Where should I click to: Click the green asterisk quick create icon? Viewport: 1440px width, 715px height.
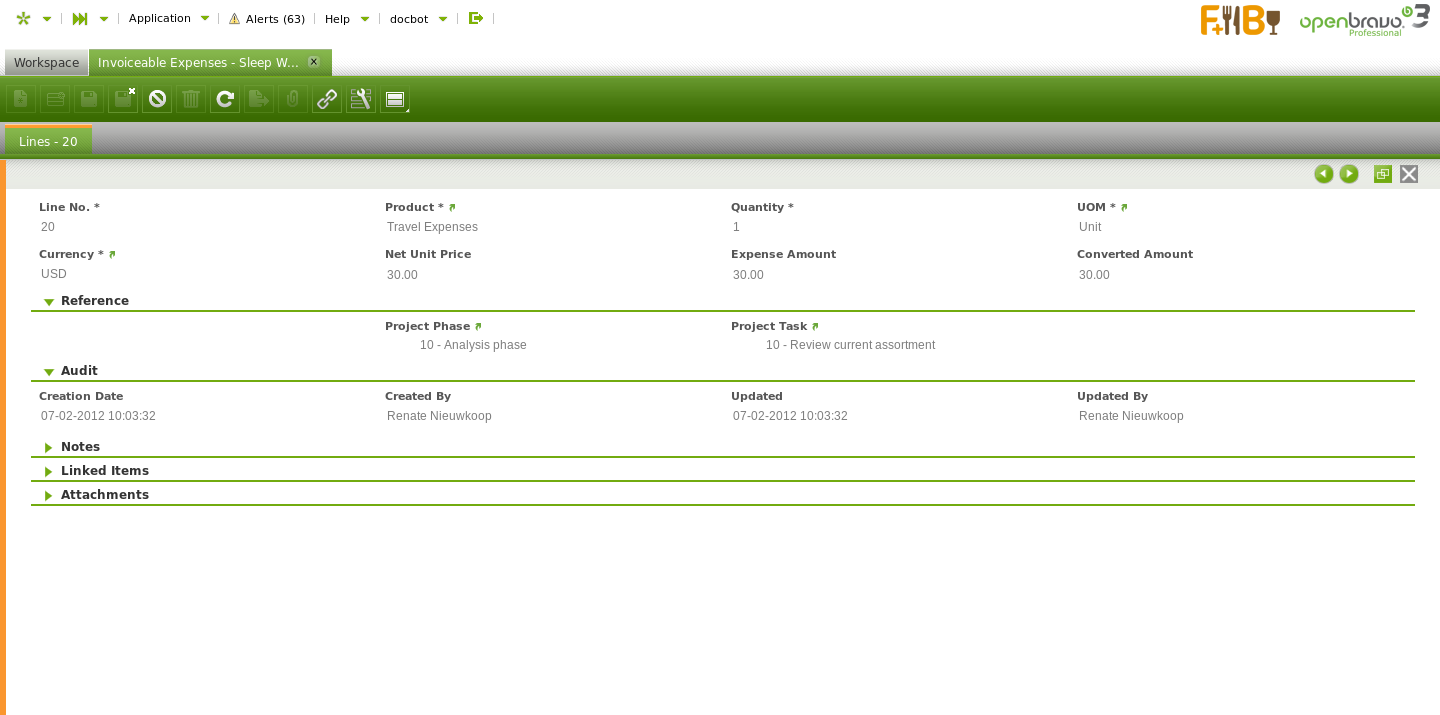pyautogui.click(x=24, y=18)
